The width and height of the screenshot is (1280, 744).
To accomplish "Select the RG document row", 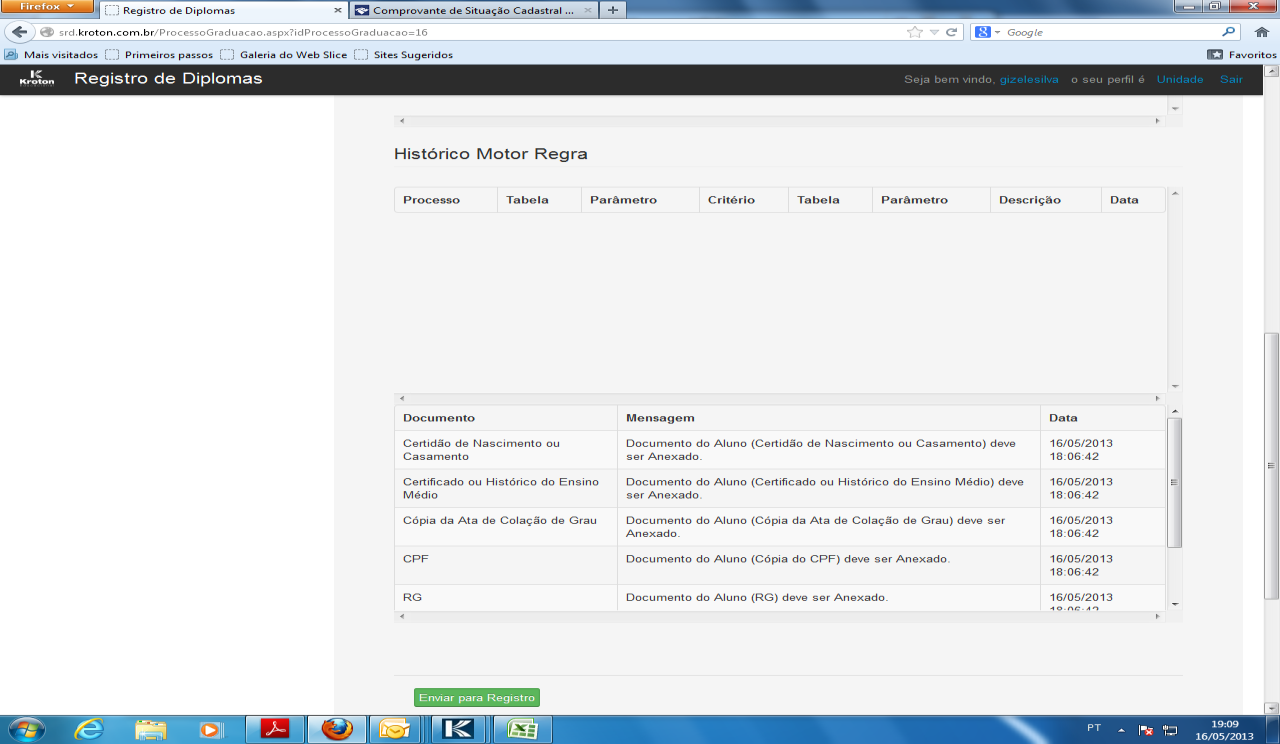I will (x=780, y=598).
